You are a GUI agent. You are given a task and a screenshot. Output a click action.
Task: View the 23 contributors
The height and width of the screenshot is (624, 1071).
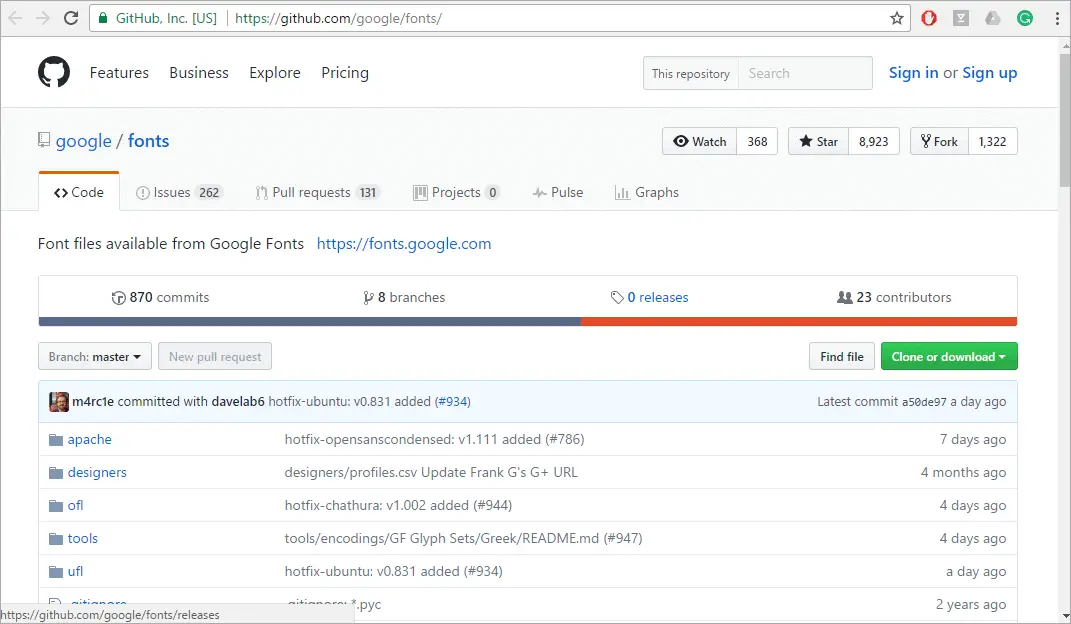point(894,298)
